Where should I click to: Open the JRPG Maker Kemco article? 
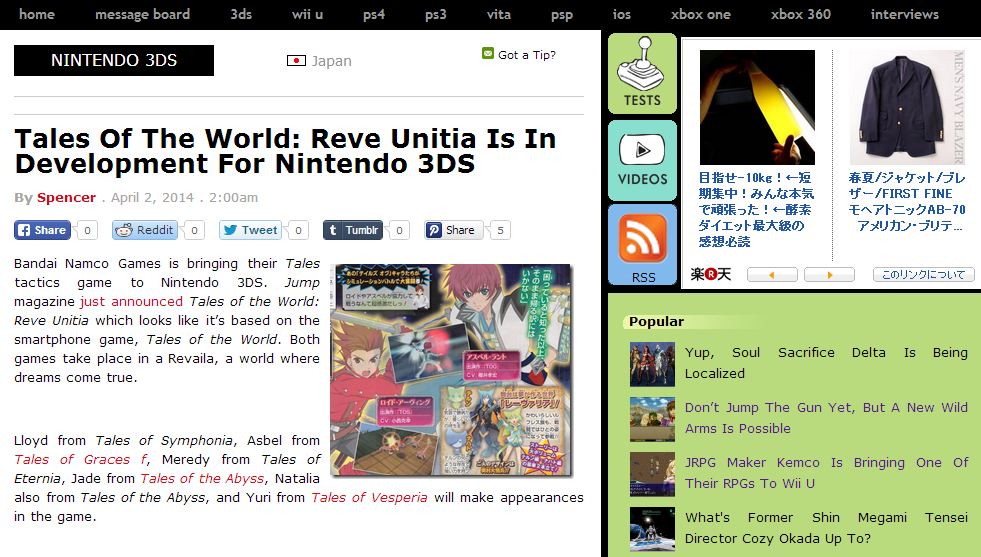click(x=826, y=473)
